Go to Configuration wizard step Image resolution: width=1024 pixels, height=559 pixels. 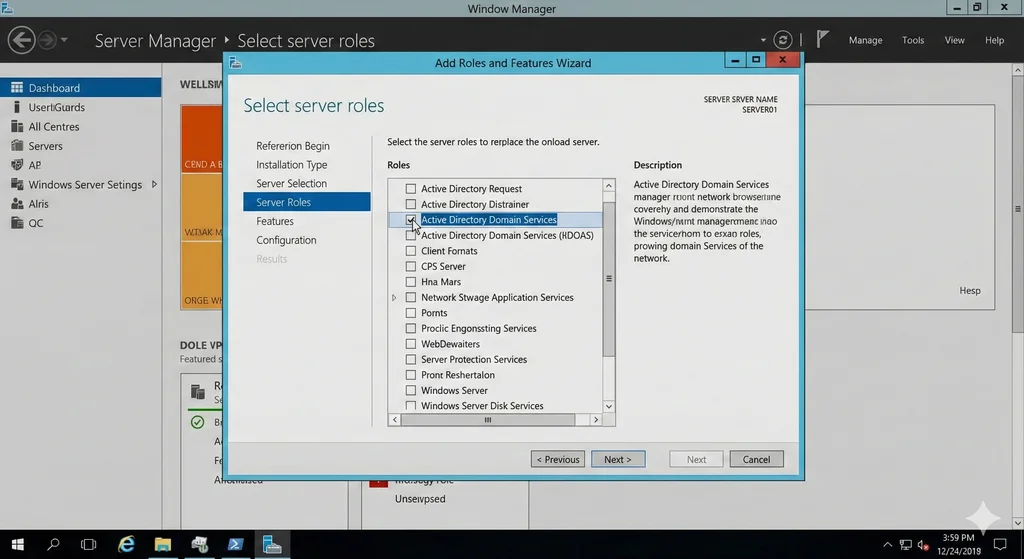click(x=286, y=240)
